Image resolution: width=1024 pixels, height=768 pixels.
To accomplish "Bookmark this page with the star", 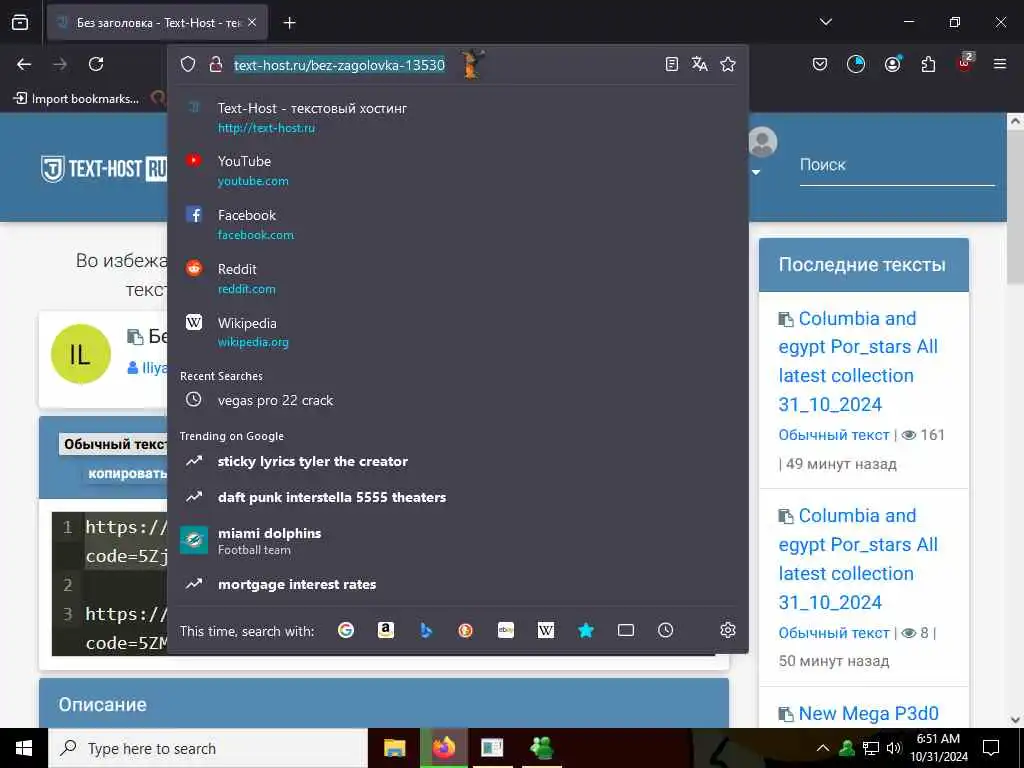I will click(728, 64).
